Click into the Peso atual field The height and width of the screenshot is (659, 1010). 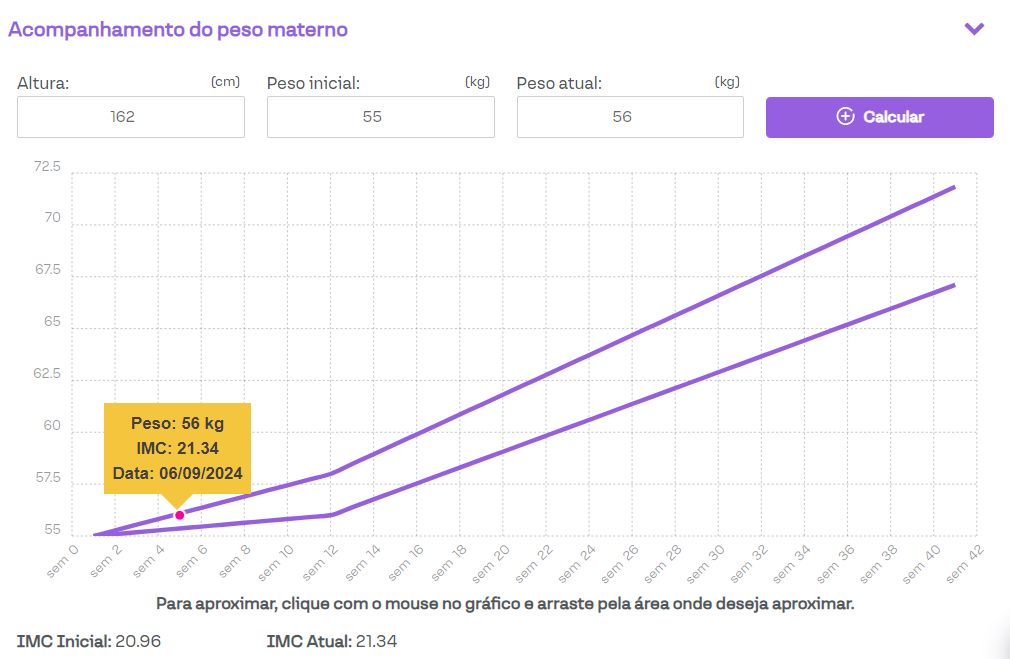click(x=630, y=117)
